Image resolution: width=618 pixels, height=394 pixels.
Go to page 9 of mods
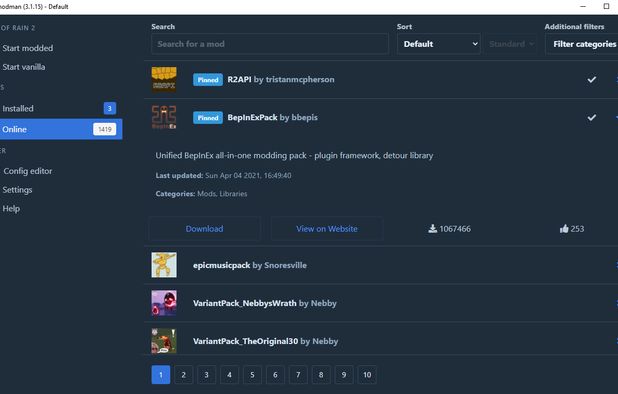(x=344, y=375)
